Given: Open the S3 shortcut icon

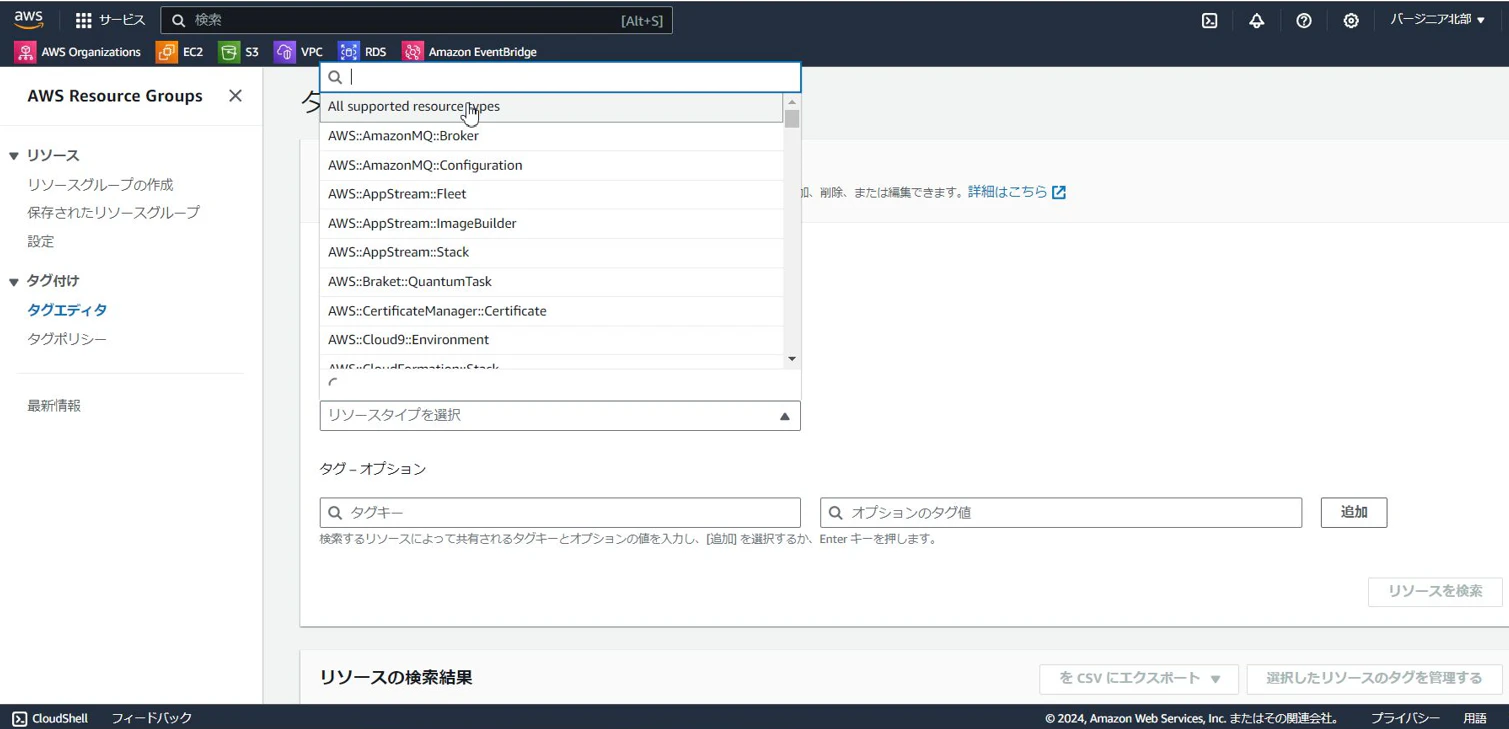Looking at the screenshot, I should pos(229,52).
